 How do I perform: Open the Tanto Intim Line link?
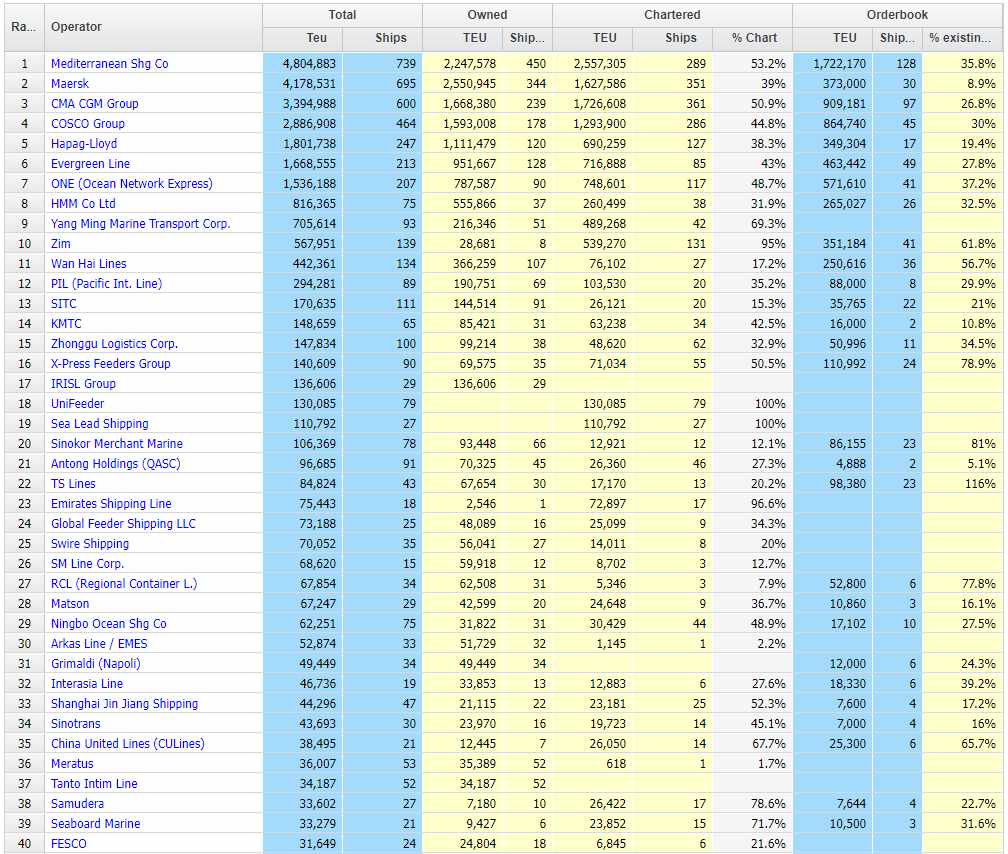[94, 783]
